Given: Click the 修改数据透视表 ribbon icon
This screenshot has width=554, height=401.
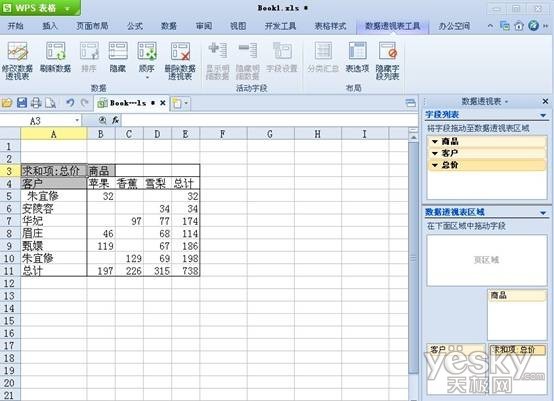Looking at the screenshot, I should pyautogui.click(x=17, y=60).
